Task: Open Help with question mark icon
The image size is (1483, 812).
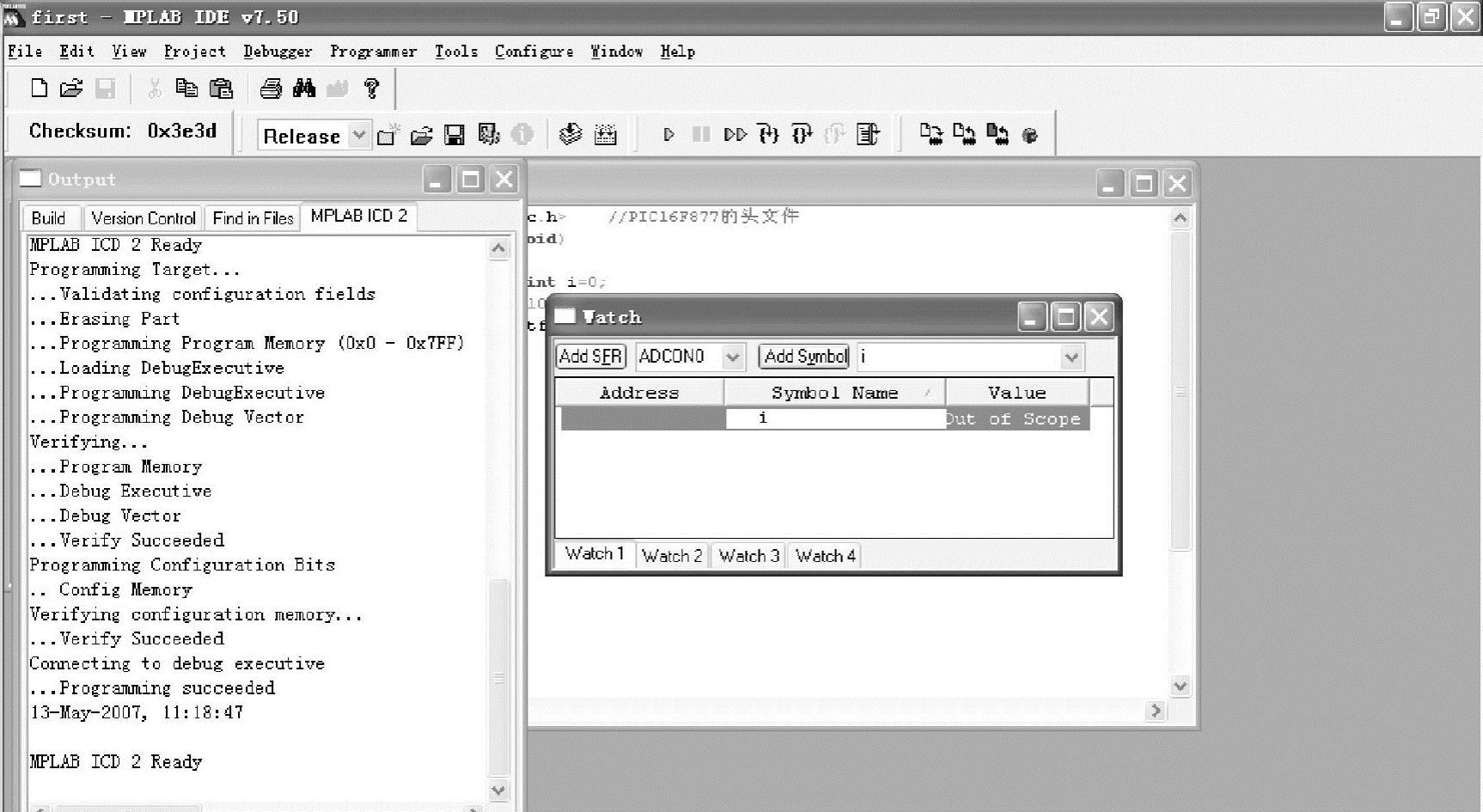Action: coord(371,88)
